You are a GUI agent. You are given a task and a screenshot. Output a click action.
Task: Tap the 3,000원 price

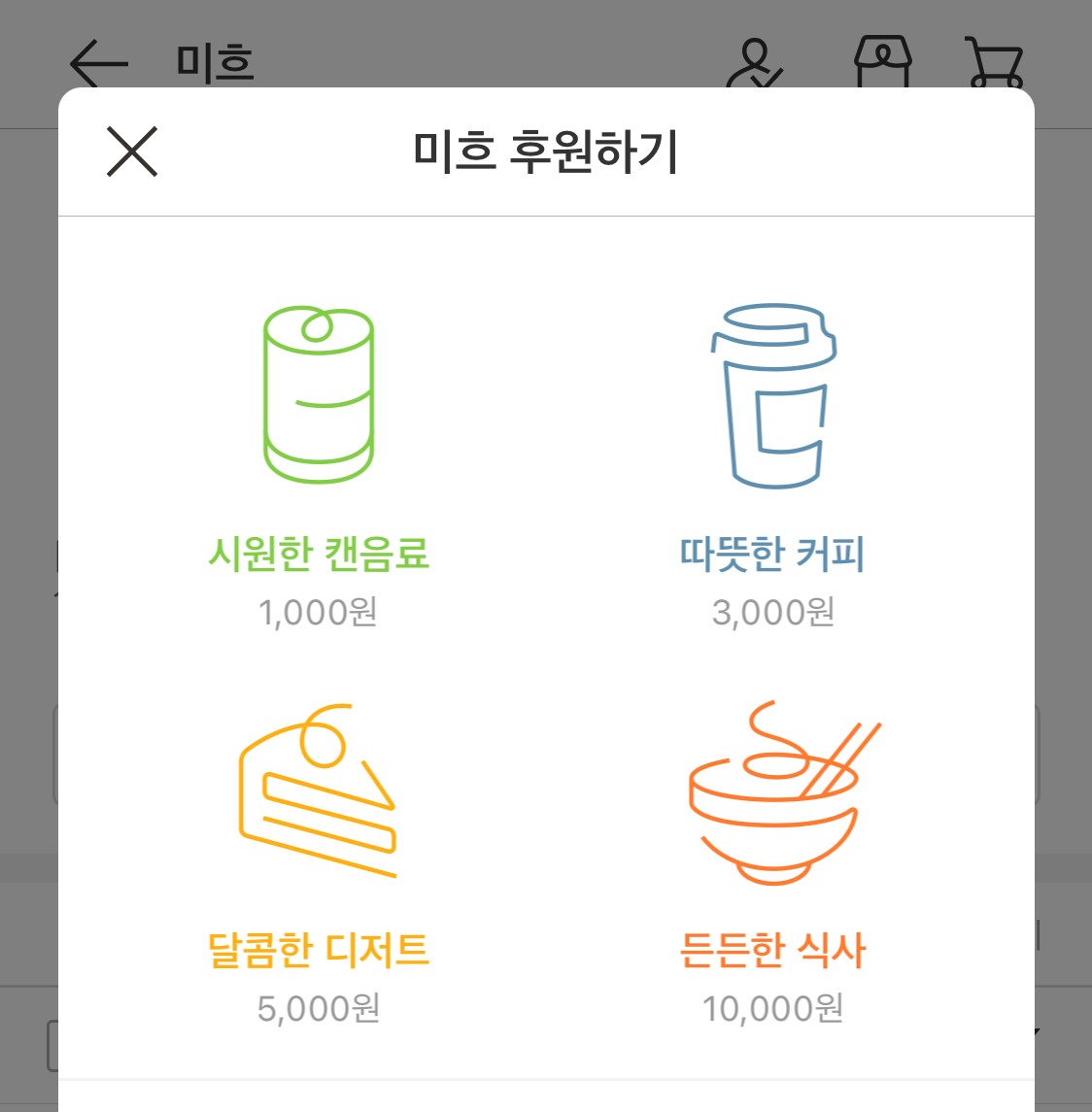[772, 612]
